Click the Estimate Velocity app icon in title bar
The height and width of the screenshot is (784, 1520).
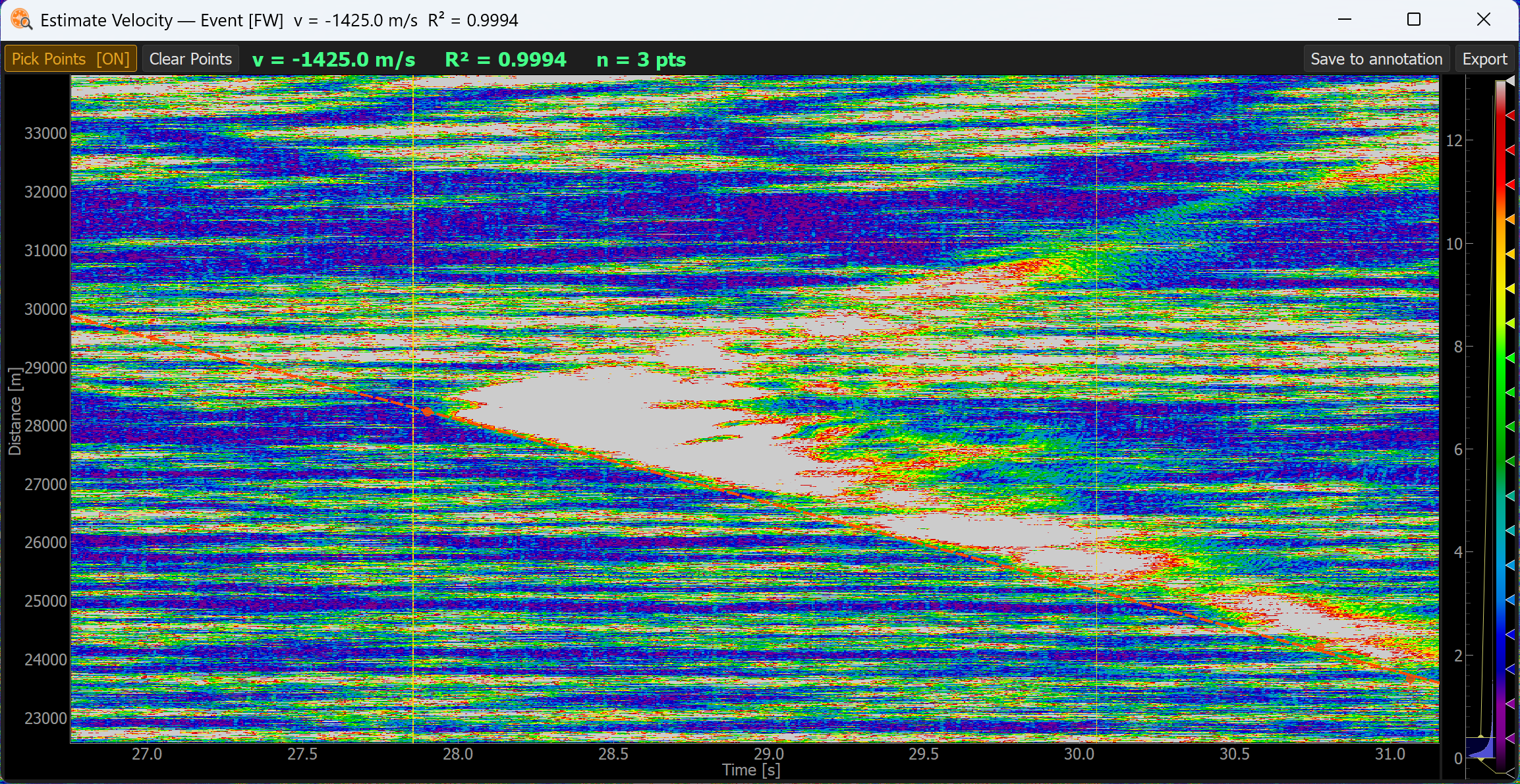tap(21, 20)
